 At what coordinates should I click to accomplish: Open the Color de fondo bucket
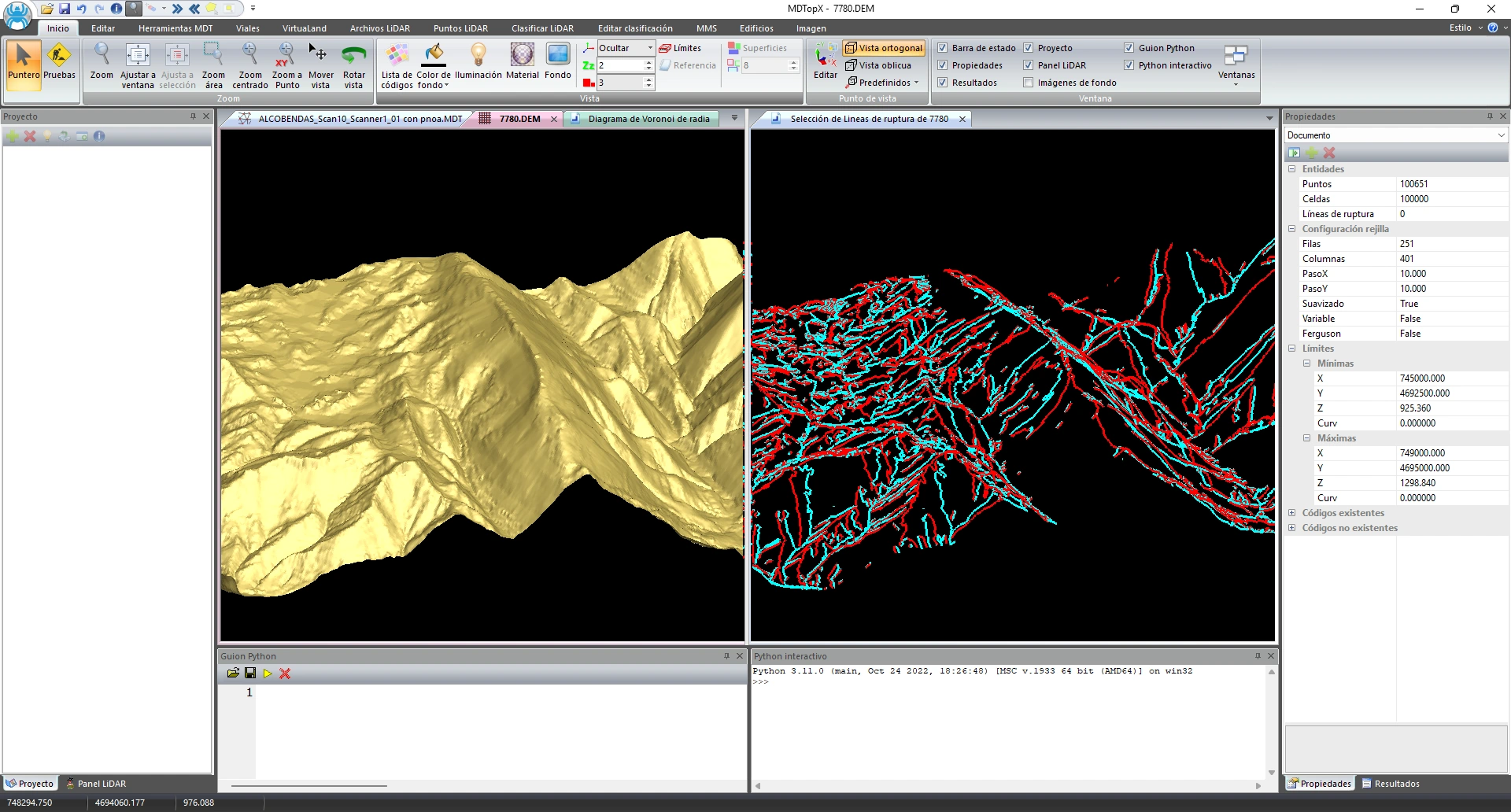point(433,65)
